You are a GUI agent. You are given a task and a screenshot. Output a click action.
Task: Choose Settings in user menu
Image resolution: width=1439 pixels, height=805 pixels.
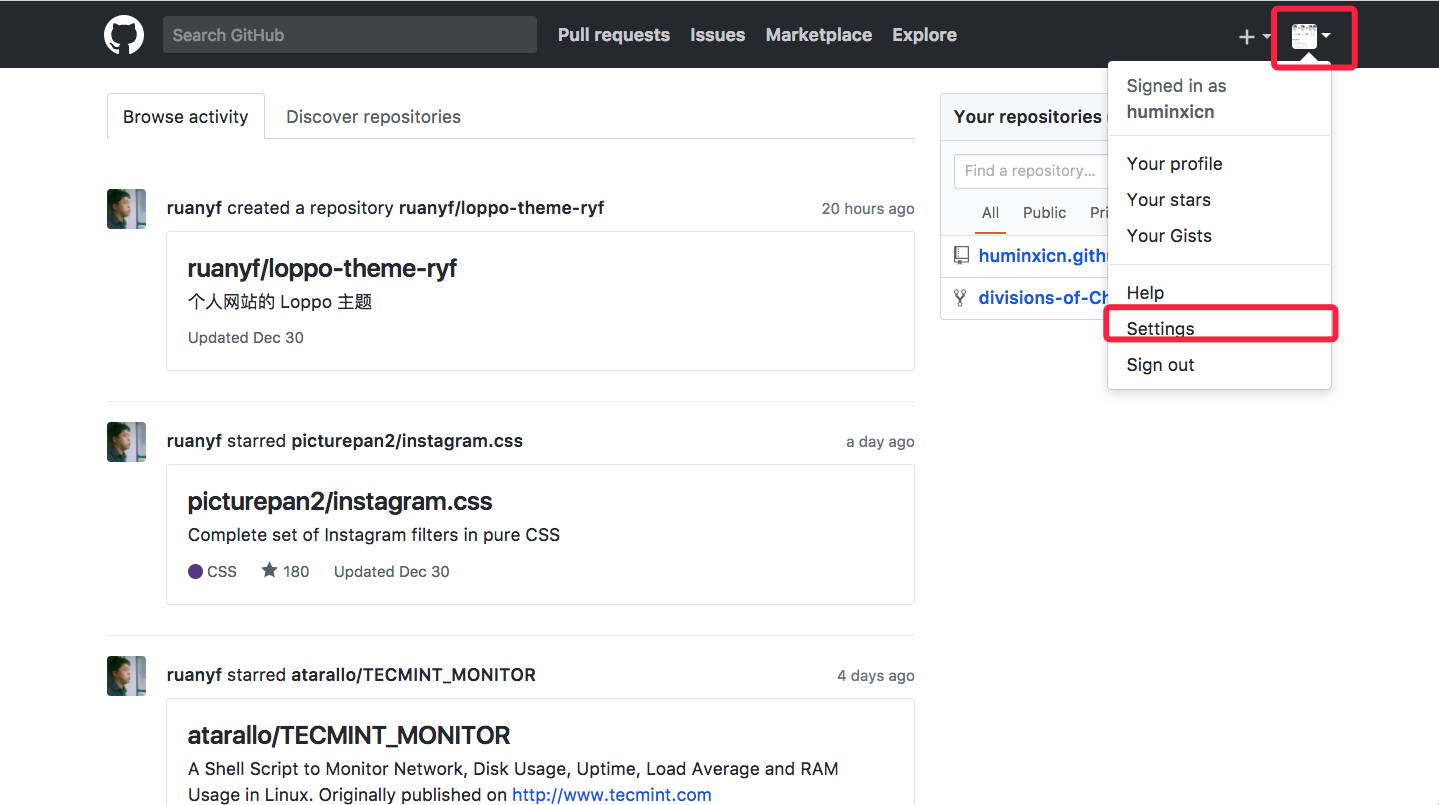[x=1219, y=328]
